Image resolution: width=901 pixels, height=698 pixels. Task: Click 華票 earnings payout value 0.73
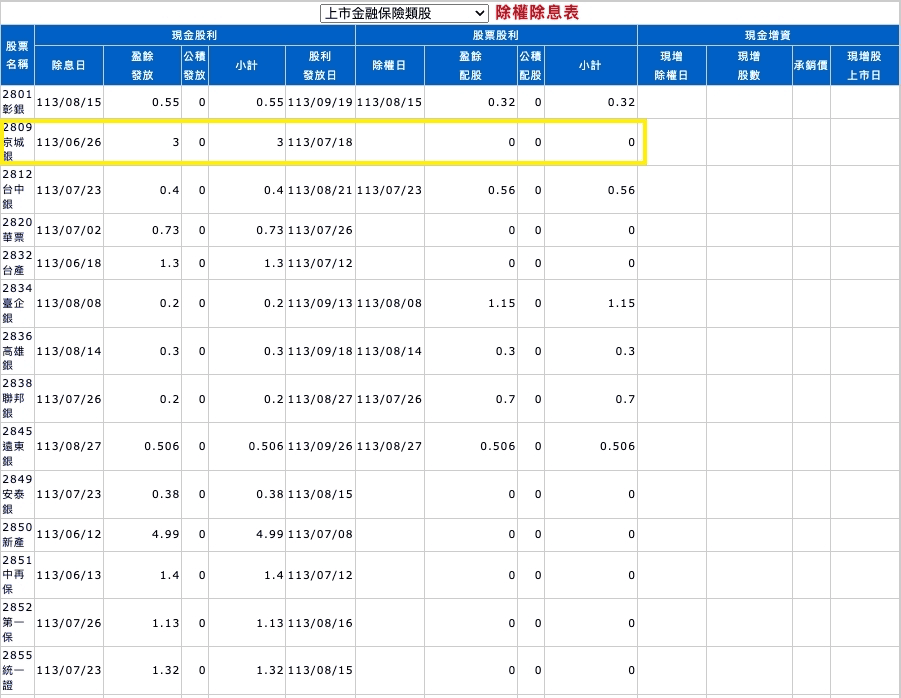pos(165,230)
